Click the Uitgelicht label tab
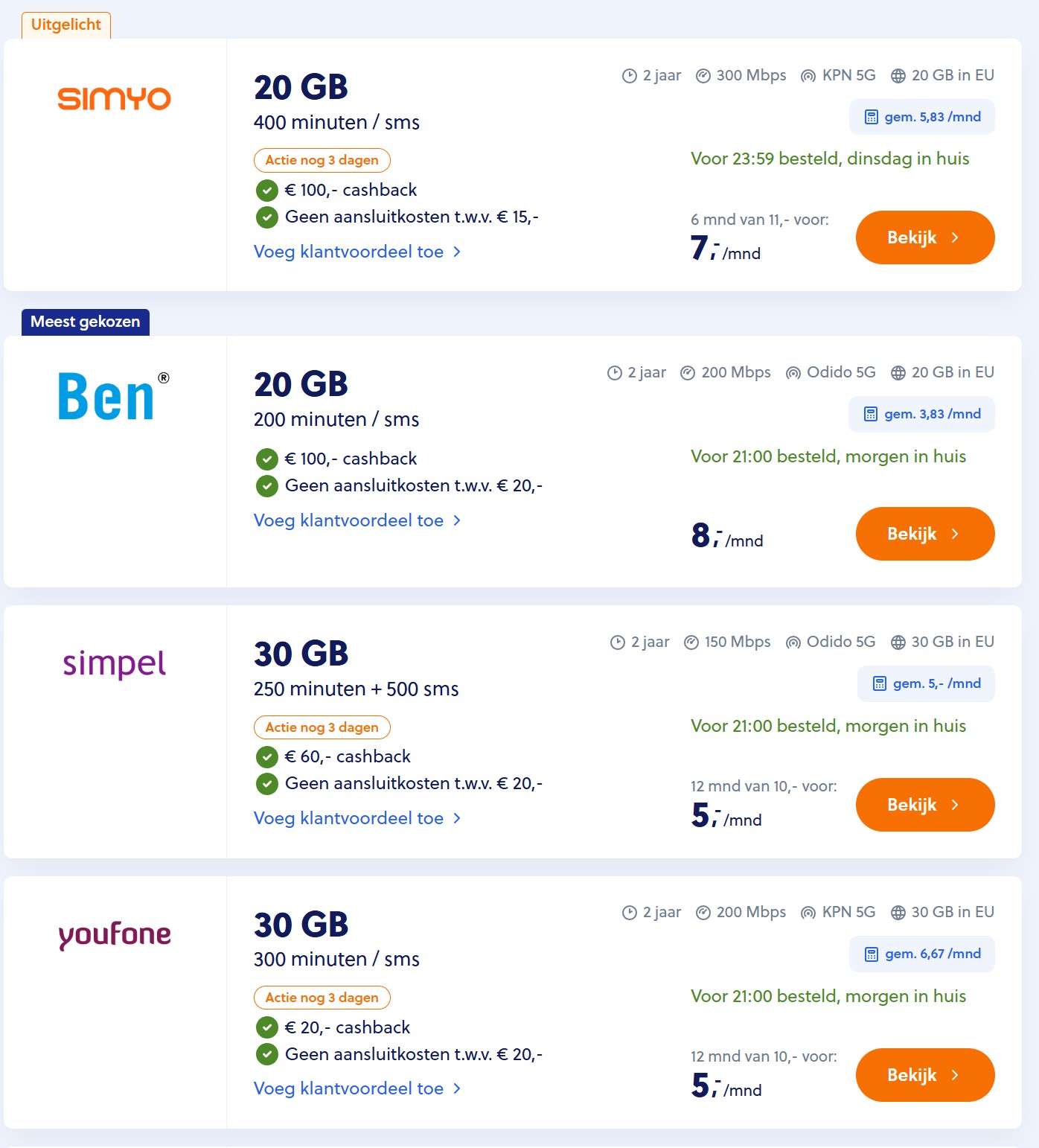This screenshot has height=1148, width=1039. (x=66, y=25)
